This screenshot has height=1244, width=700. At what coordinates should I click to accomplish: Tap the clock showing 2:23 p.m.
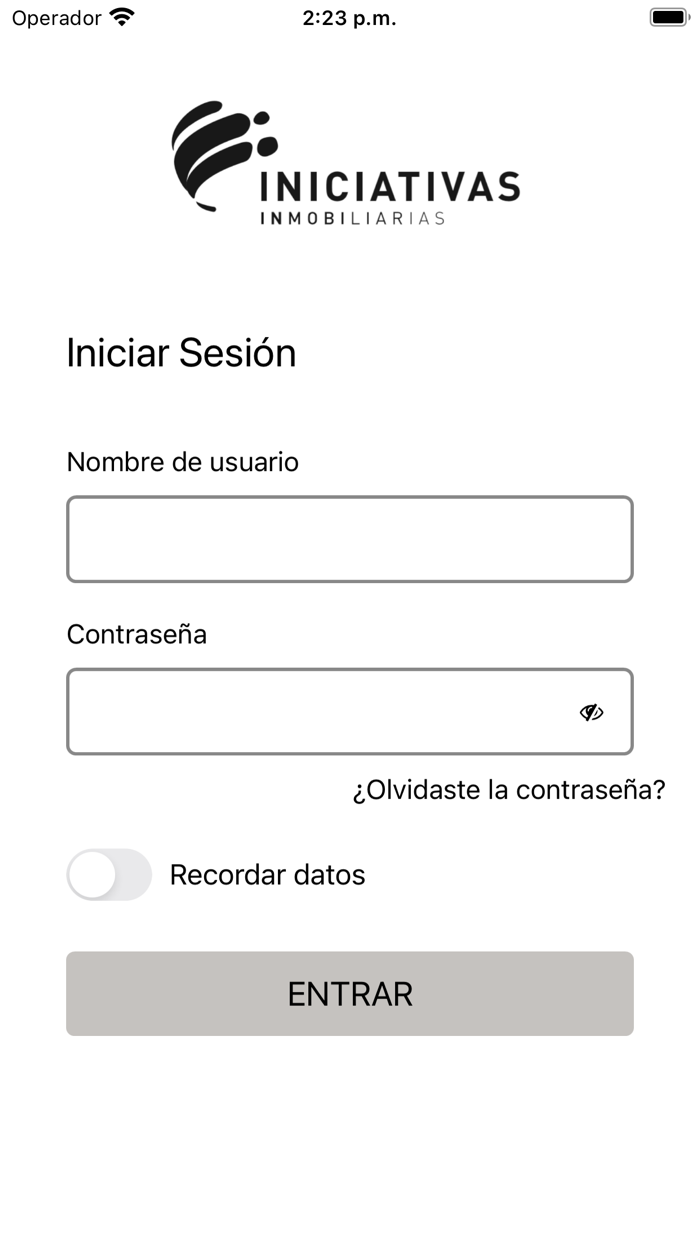pos(349,17)
